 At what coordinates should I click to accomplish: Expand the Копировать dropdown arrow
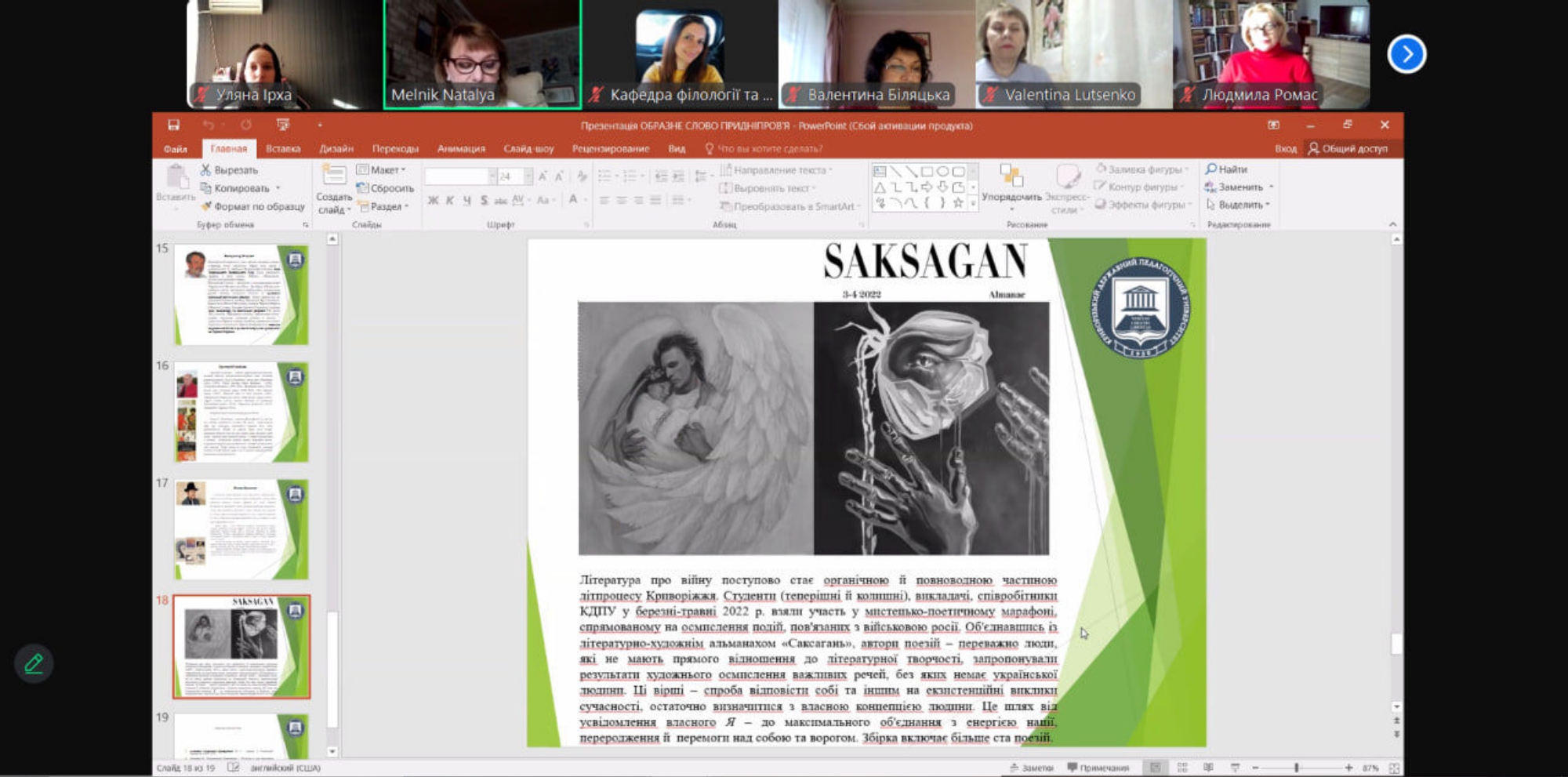278,188
